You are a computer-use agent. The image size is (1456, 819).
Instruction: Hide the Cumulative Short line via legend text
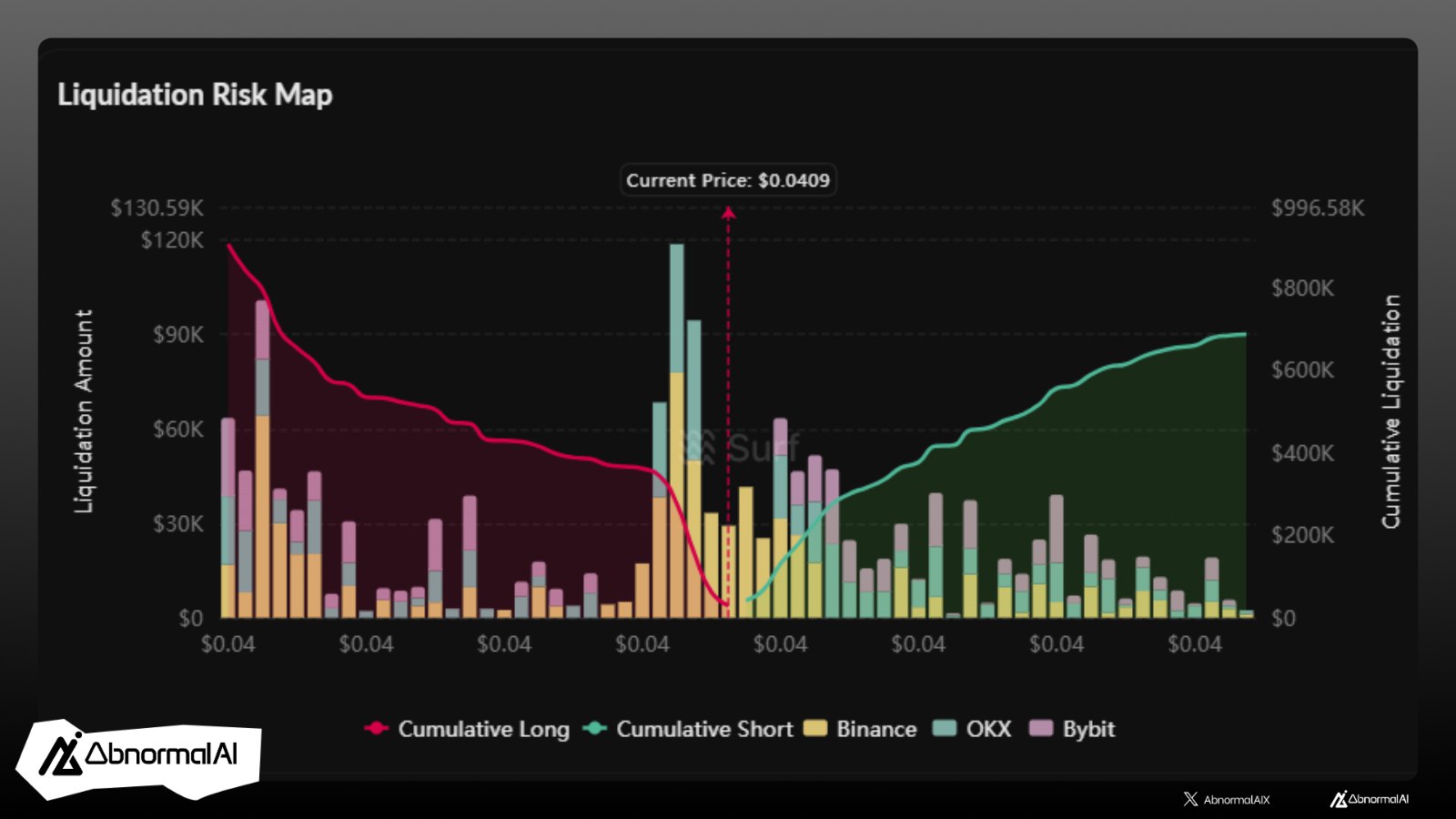point(704,729)
